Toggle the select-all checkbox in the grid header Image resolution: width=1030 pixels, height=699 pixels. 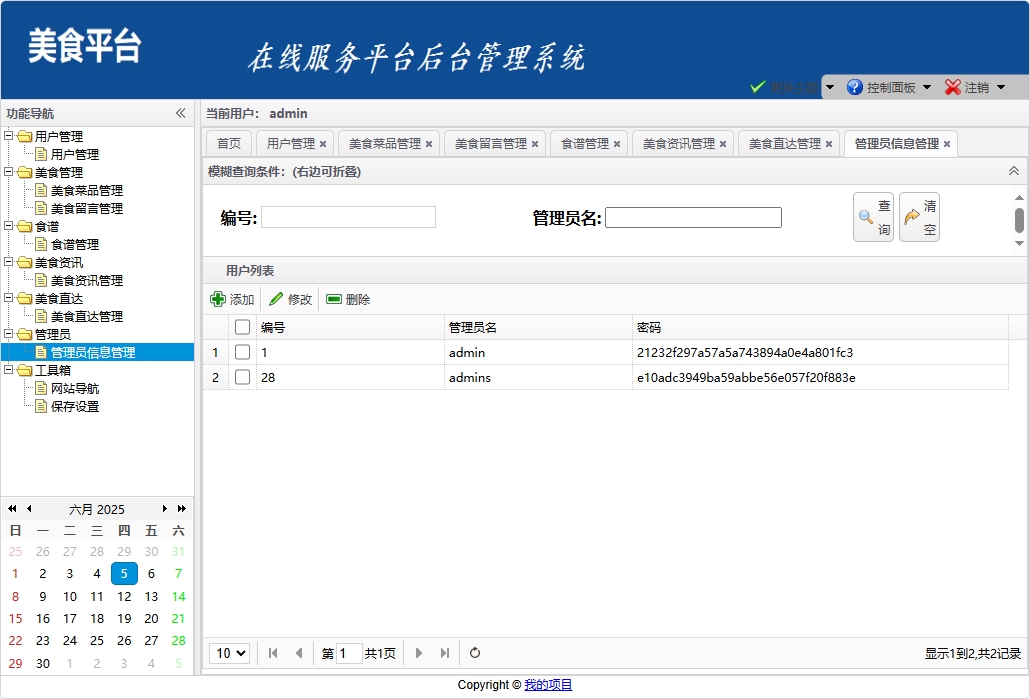240,327
